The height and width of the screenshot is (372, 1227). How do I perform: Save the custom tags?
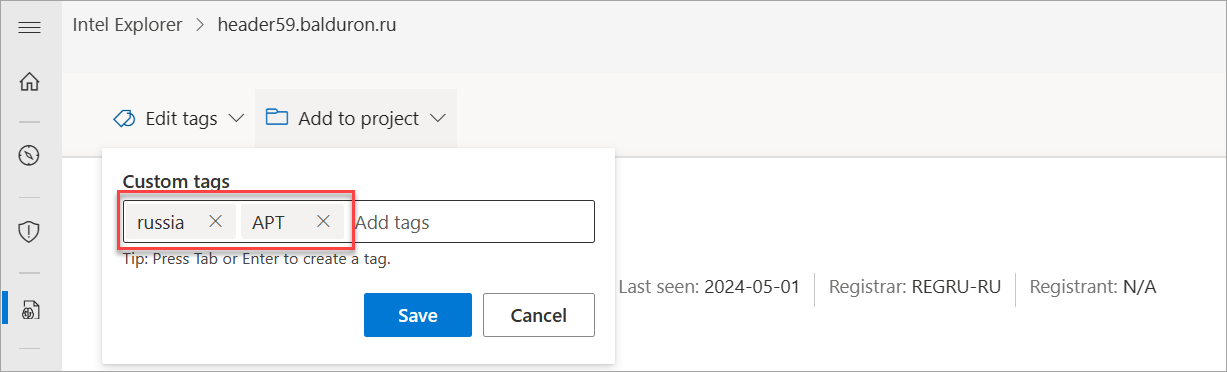click(x=418, y=315)
